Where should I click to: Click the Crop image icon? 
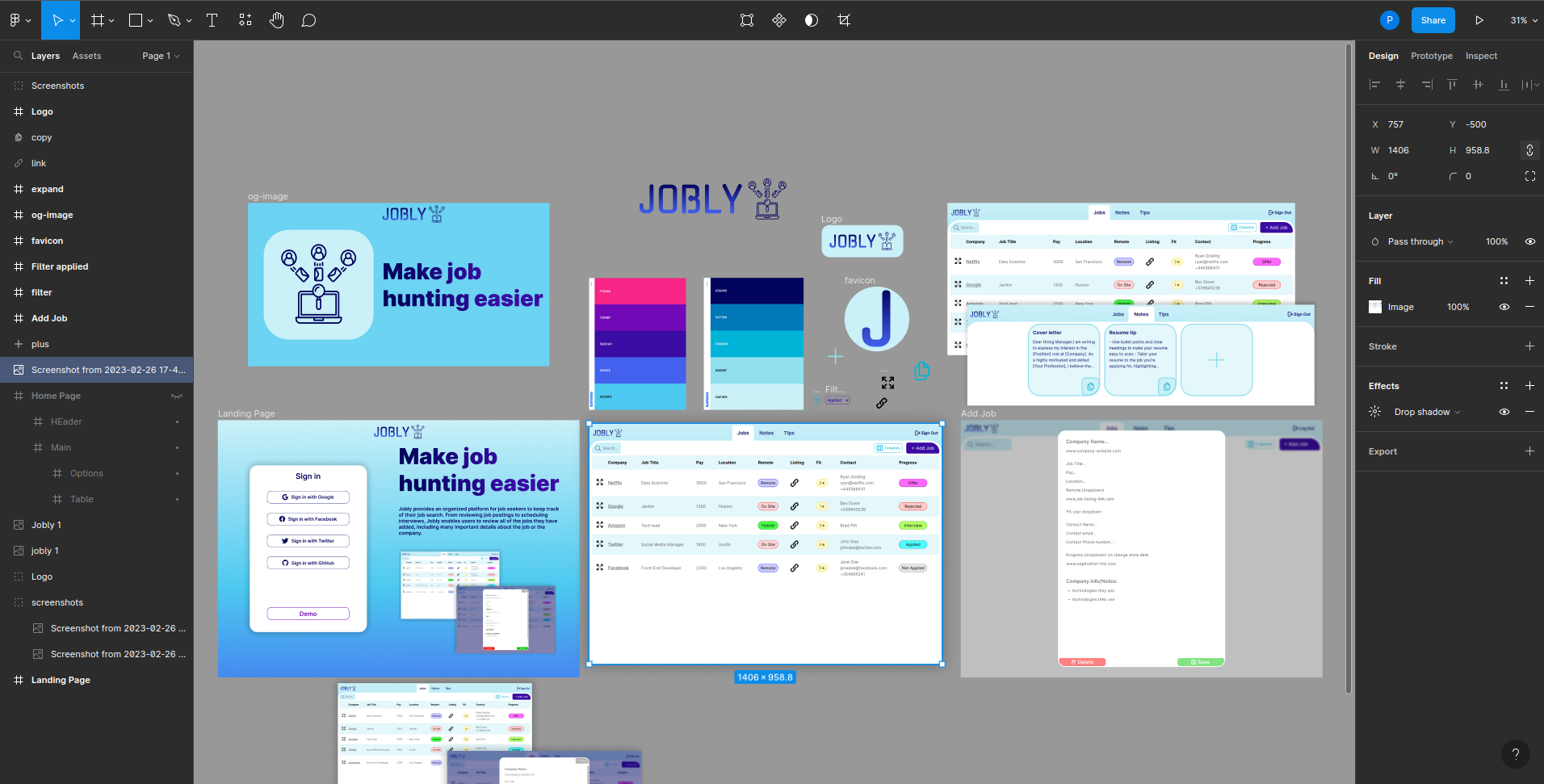click(x=844, y=20)
